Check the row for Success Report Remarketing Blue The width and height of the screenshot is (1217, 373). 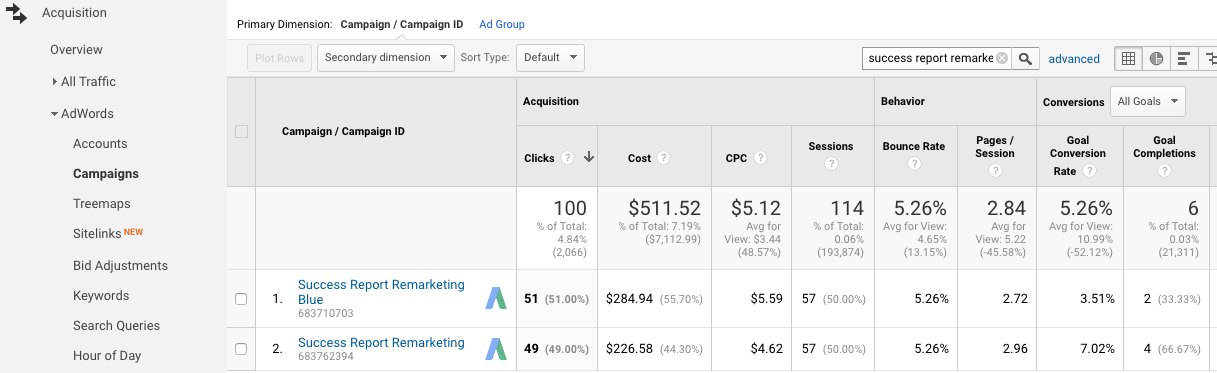[241, 299]
